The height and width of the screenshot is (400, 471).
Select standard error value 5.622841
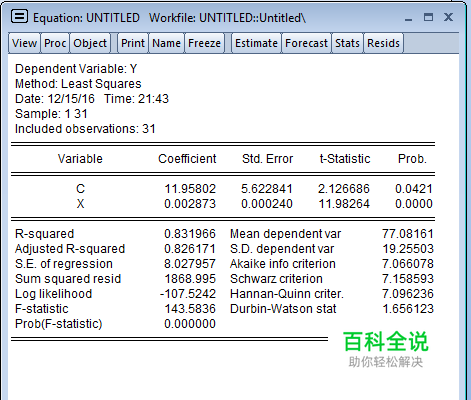[x=267, y=189]
